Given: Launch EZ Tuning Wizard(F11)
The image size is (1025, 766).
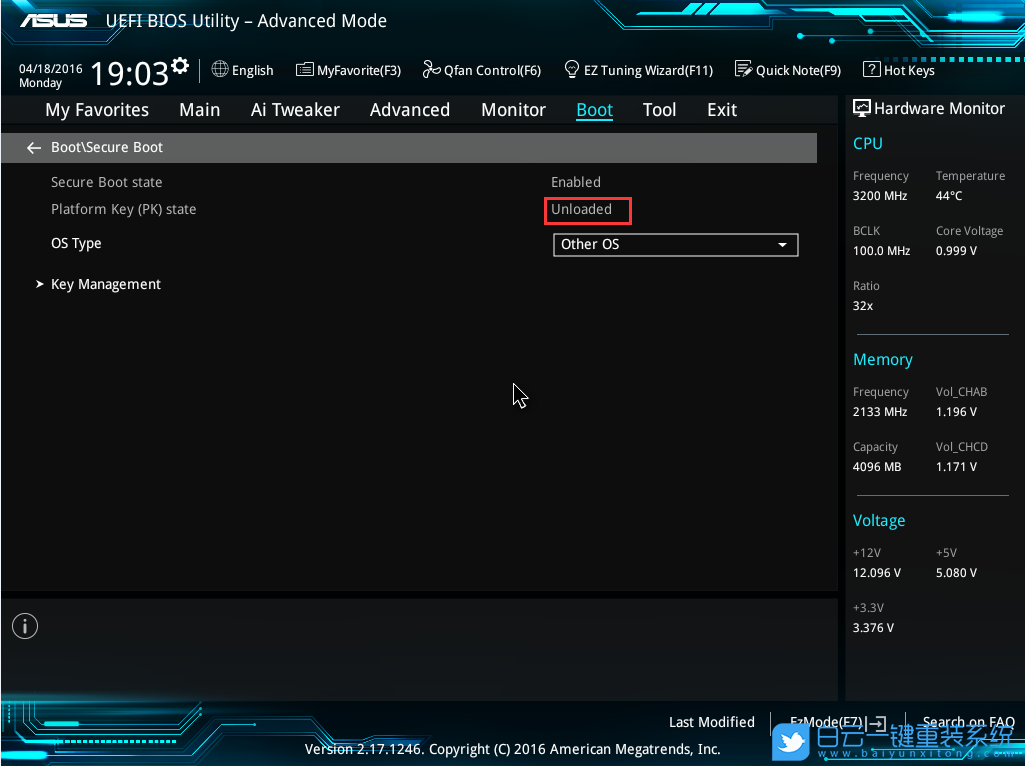Looking at the screenshot, I should 639,70.
